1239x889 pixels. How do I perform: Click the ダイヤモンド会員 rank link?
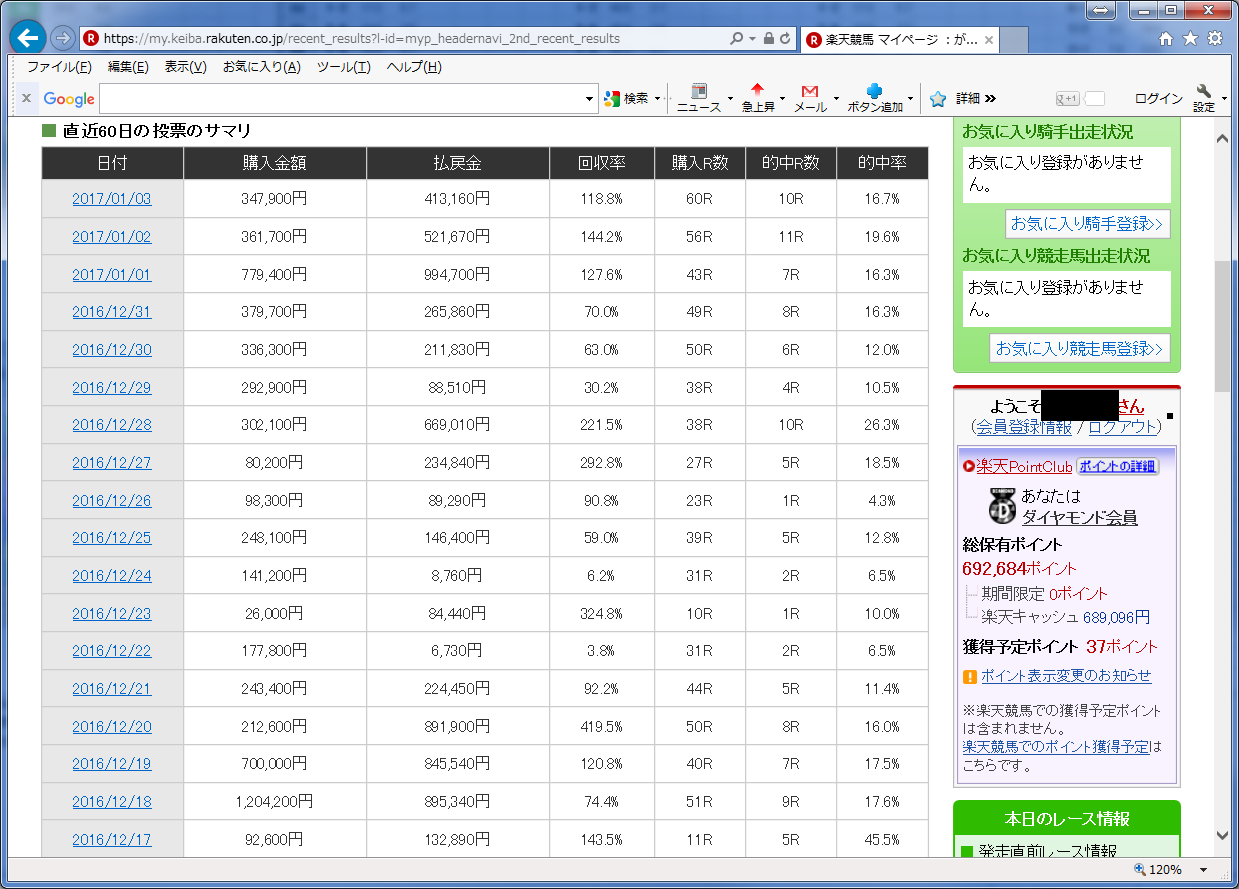click(1079, 517)
